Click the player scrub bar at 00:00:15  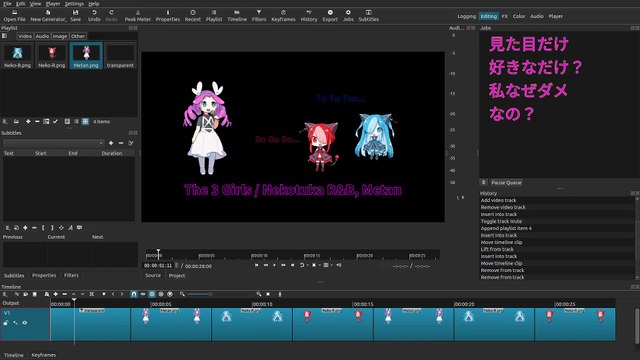tap(311, 256)
